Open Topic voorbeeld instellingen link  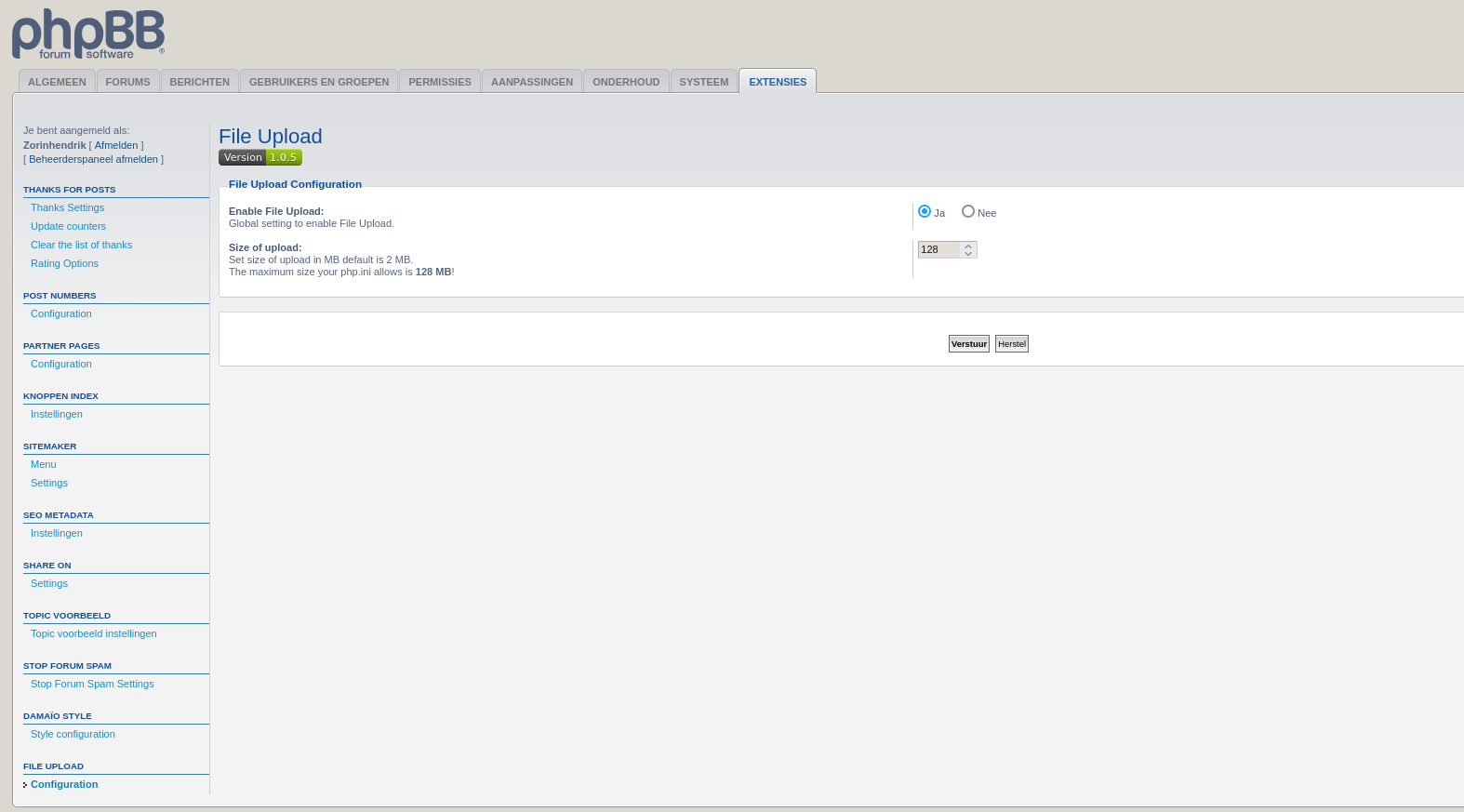93,633
